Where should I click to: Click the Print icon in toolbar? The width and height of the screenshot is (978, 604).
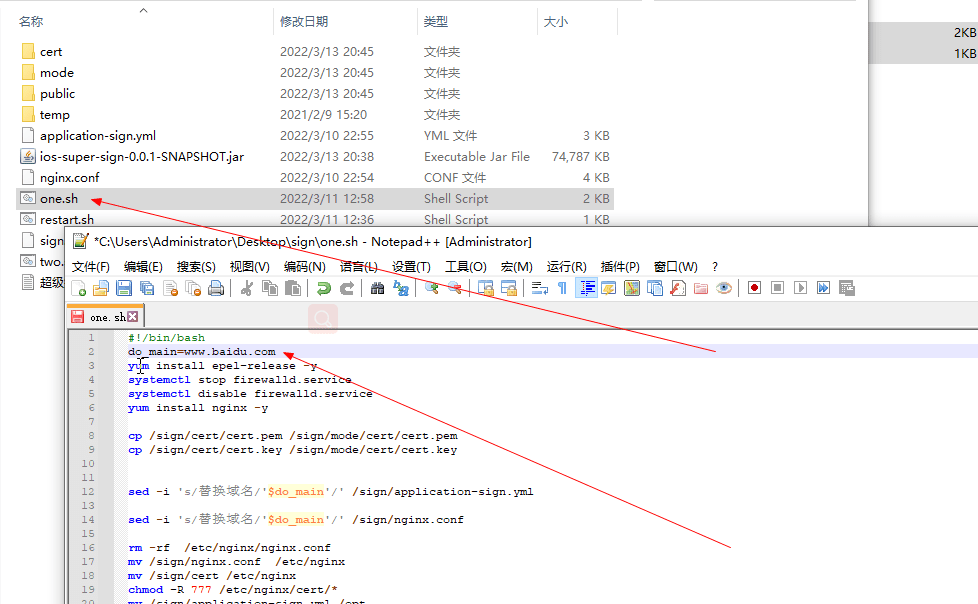pyautogui.click(x=215, y=288)
